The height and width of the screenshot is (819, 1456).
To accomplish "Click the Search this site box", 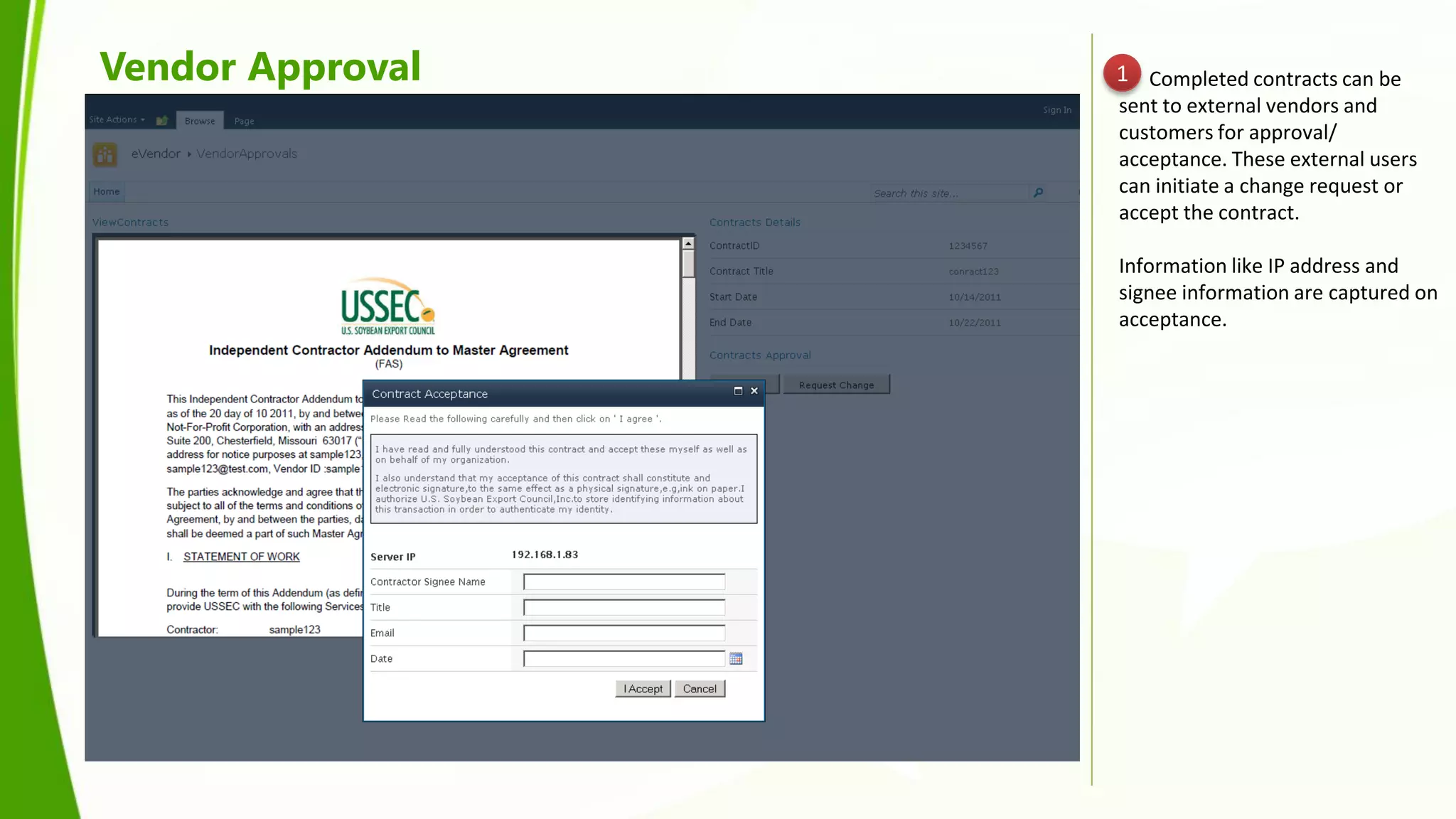I will click(x=949, y=193).
